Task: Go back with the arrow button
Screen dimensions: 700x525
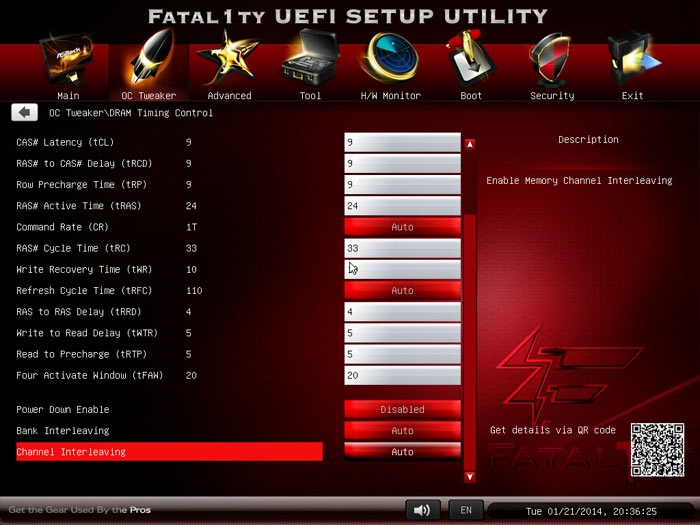Action: point(25,112)
